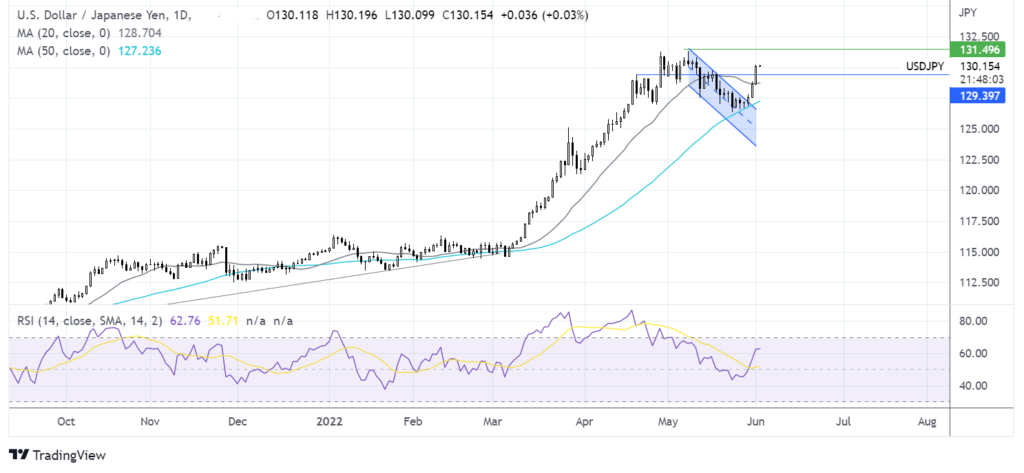Click the Jun label on the time axis
The height and width of the screenshot is (473, 1024).
[759, 421]
